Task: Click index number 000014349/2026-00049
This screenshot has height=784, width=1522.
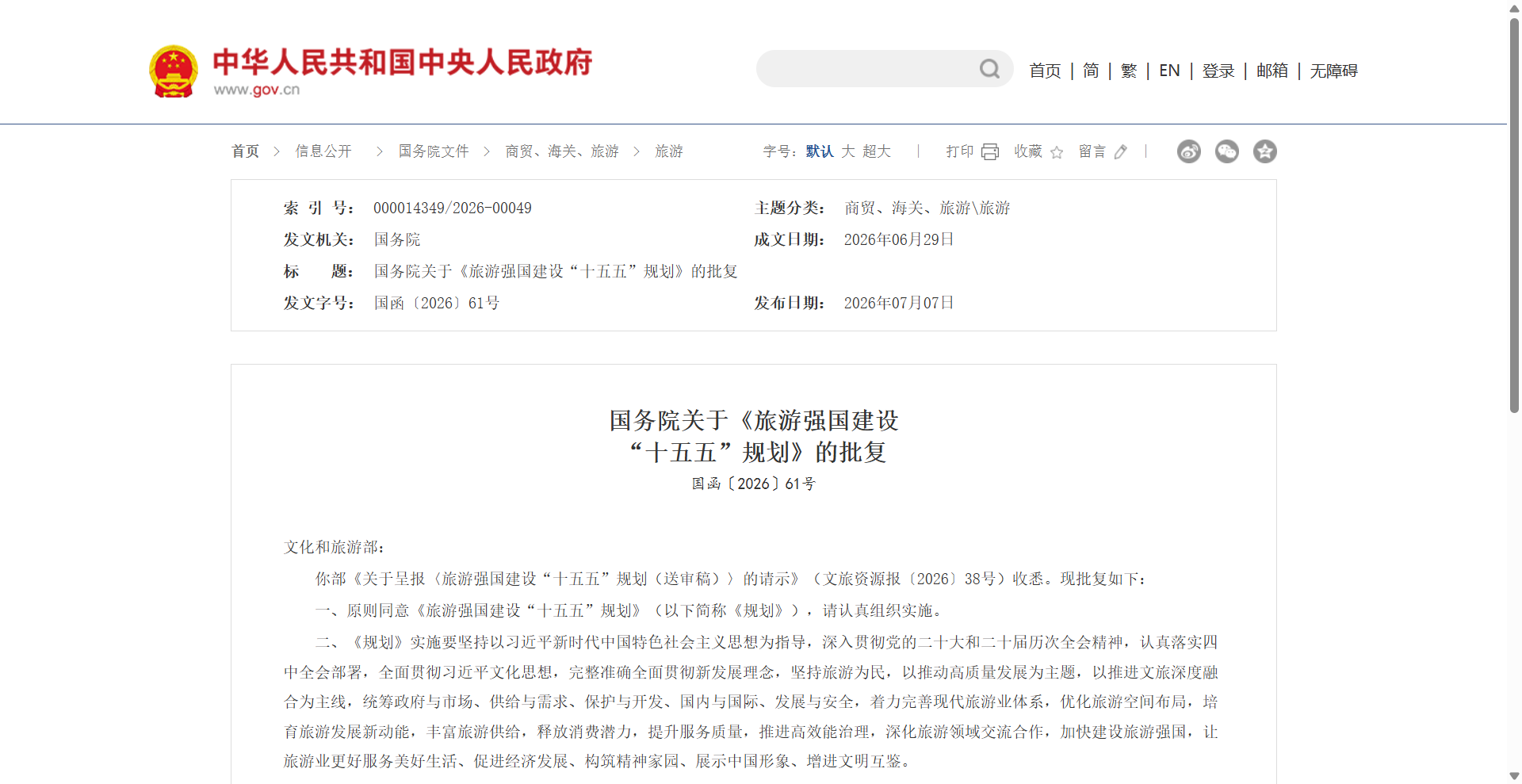Action: [453, 208]
